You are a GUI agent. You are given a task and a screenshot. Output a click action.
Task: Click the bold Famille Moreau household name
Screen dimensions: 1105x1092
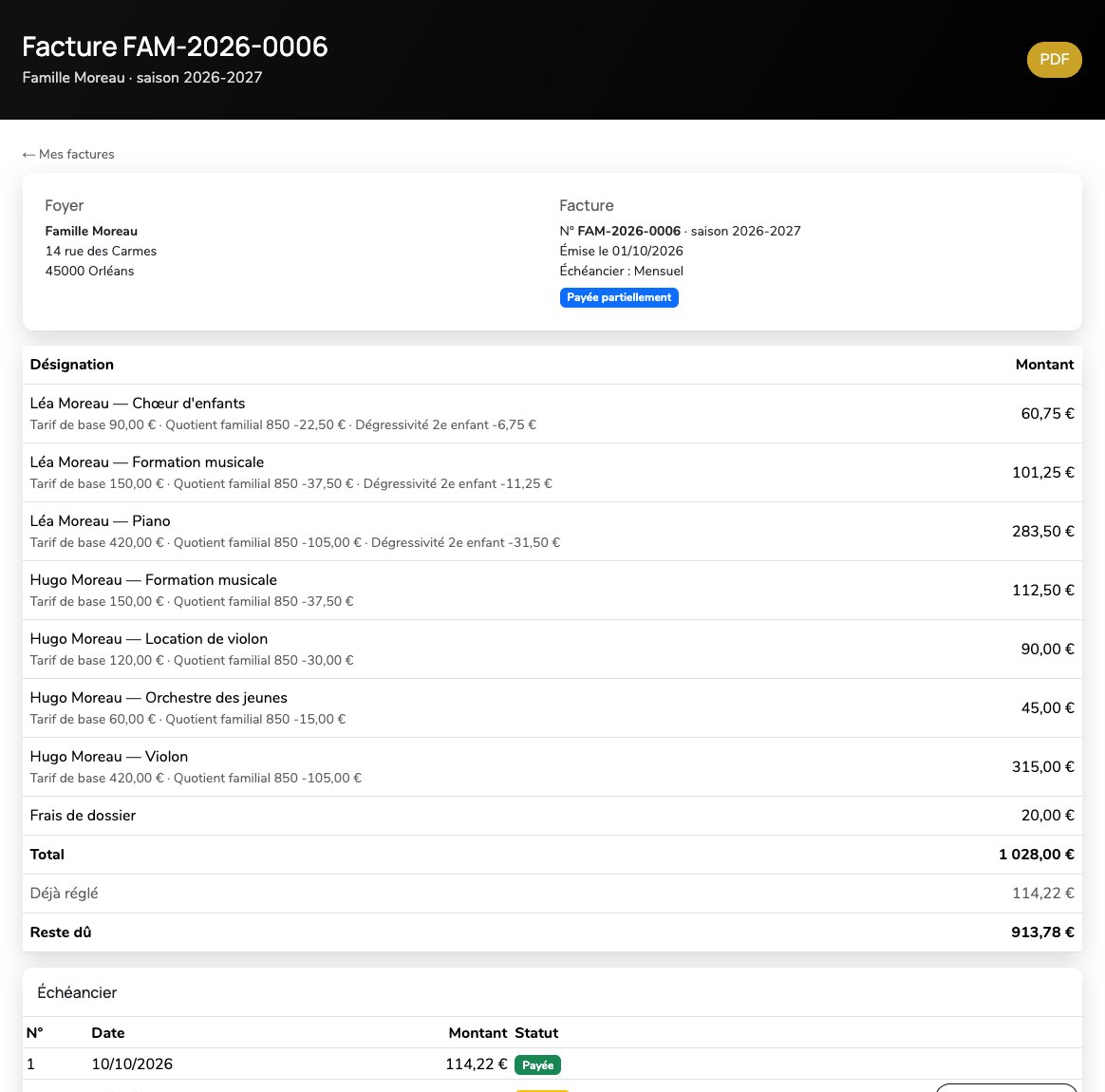coord(92,232)
